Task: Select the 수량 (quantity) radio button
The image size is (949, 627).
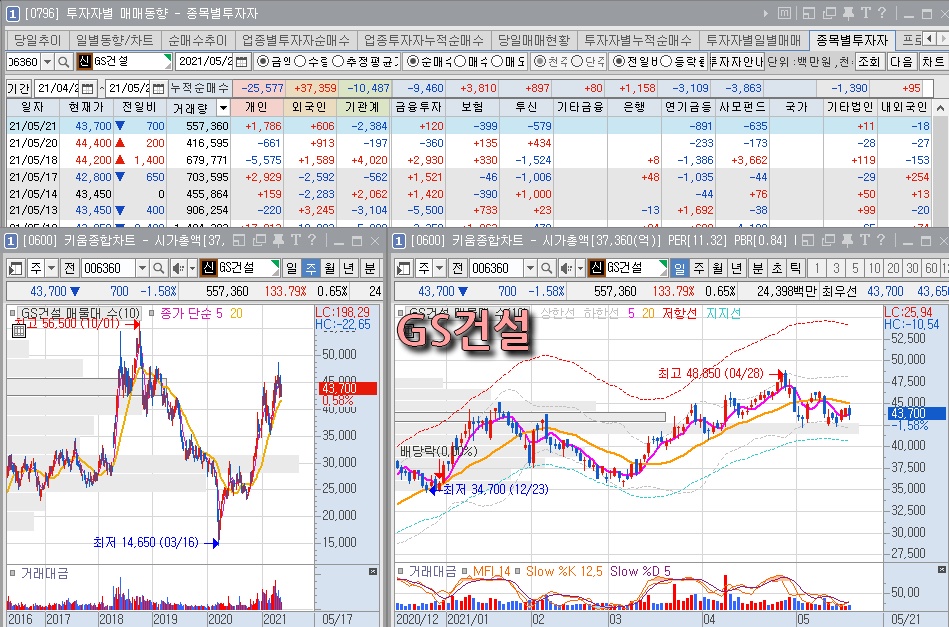Action: coord(300,62)
